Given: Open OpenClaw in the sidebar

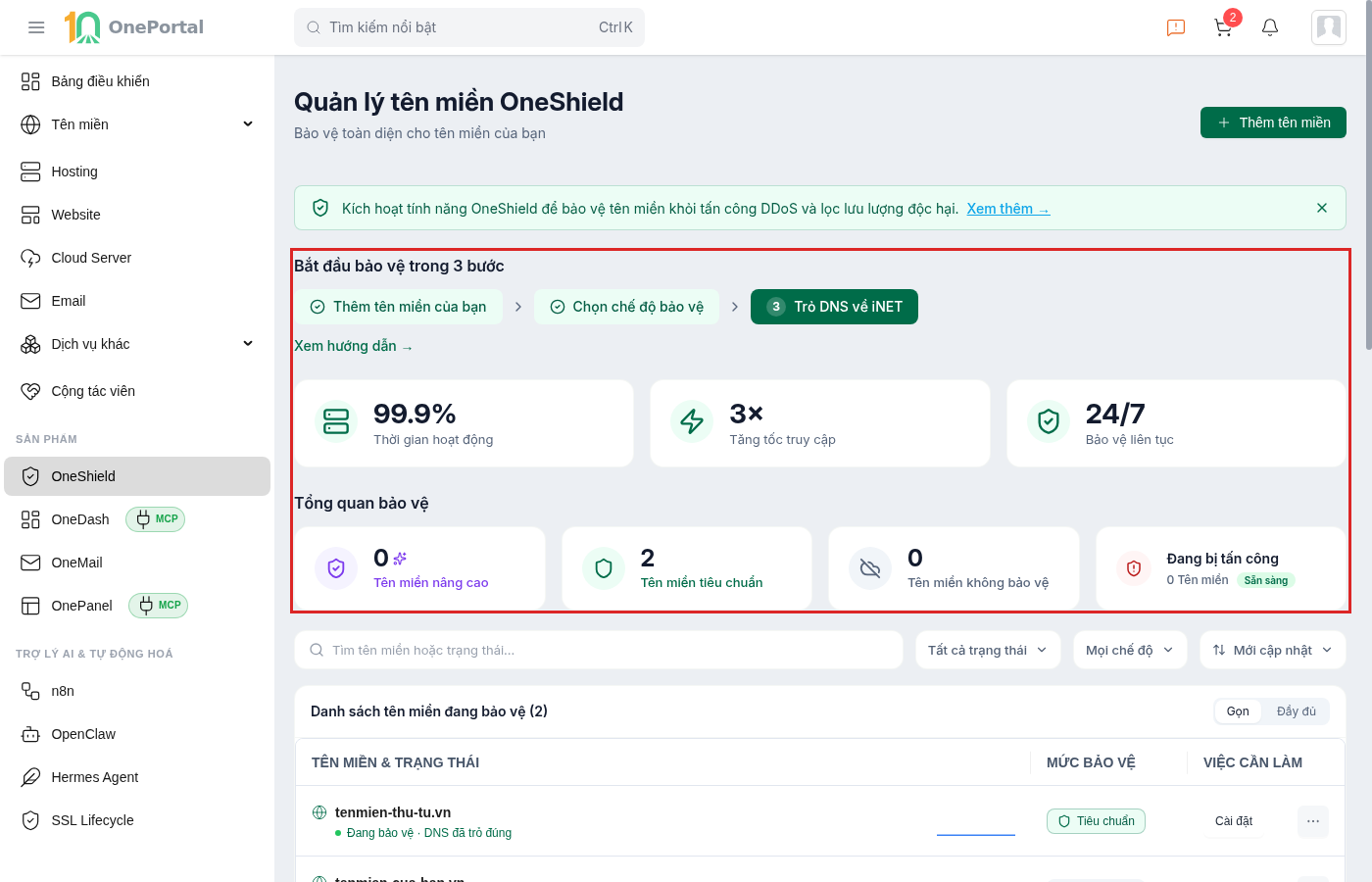Looking at the screenshot, I should [137, 734].
